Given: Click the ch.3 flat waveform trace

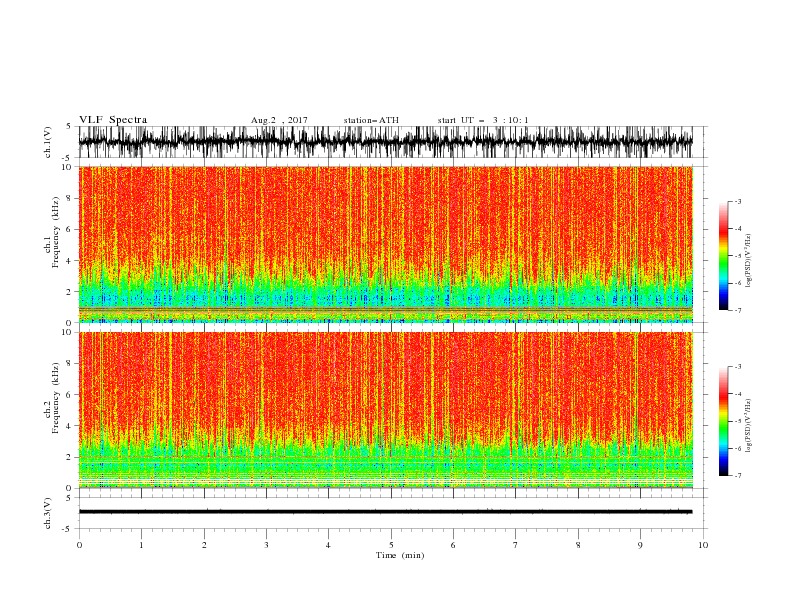Looking at the screenshot, I should pos(385,512).
